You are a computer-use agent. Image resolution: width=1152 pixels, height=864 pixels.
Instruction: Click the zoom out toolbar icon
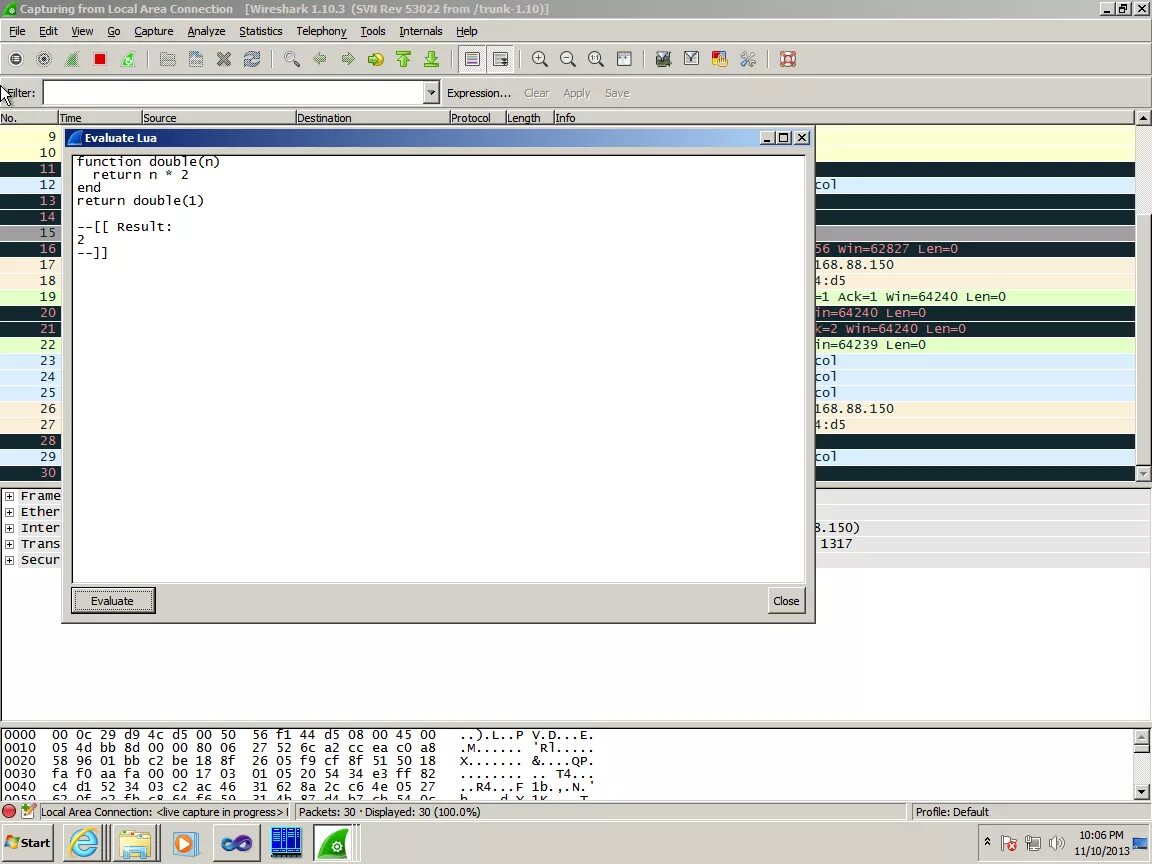(x=568, y=60)
